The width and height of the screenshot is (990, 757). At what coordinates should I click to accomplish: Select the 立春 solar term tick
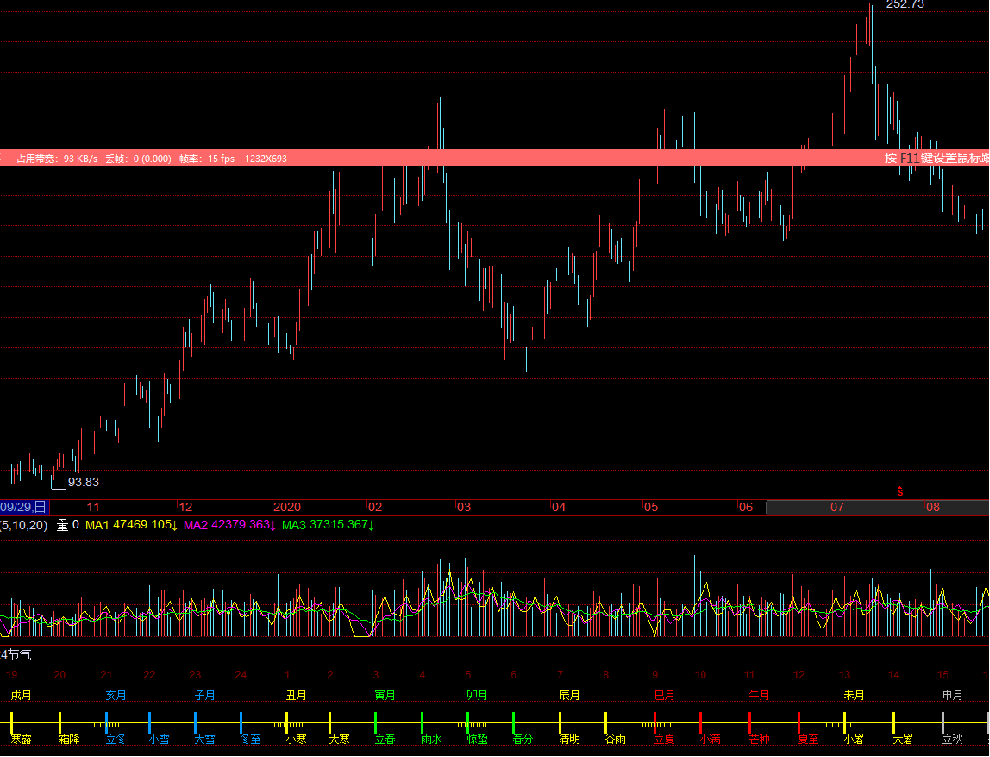tap(384, 739)
